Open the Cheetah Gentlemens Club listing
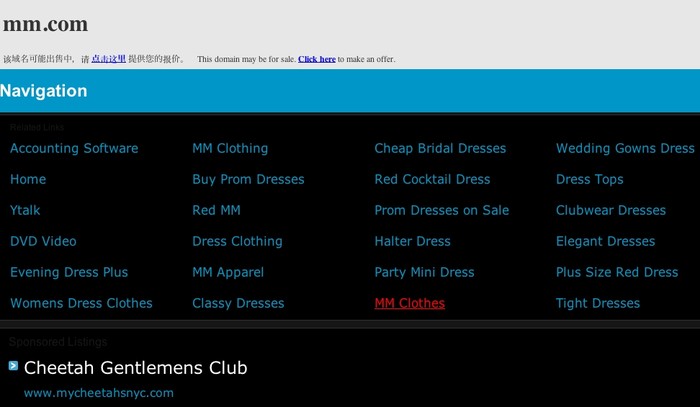Image resolution: width=700 pixels, height=407 pixels. (x=135, y=368)
